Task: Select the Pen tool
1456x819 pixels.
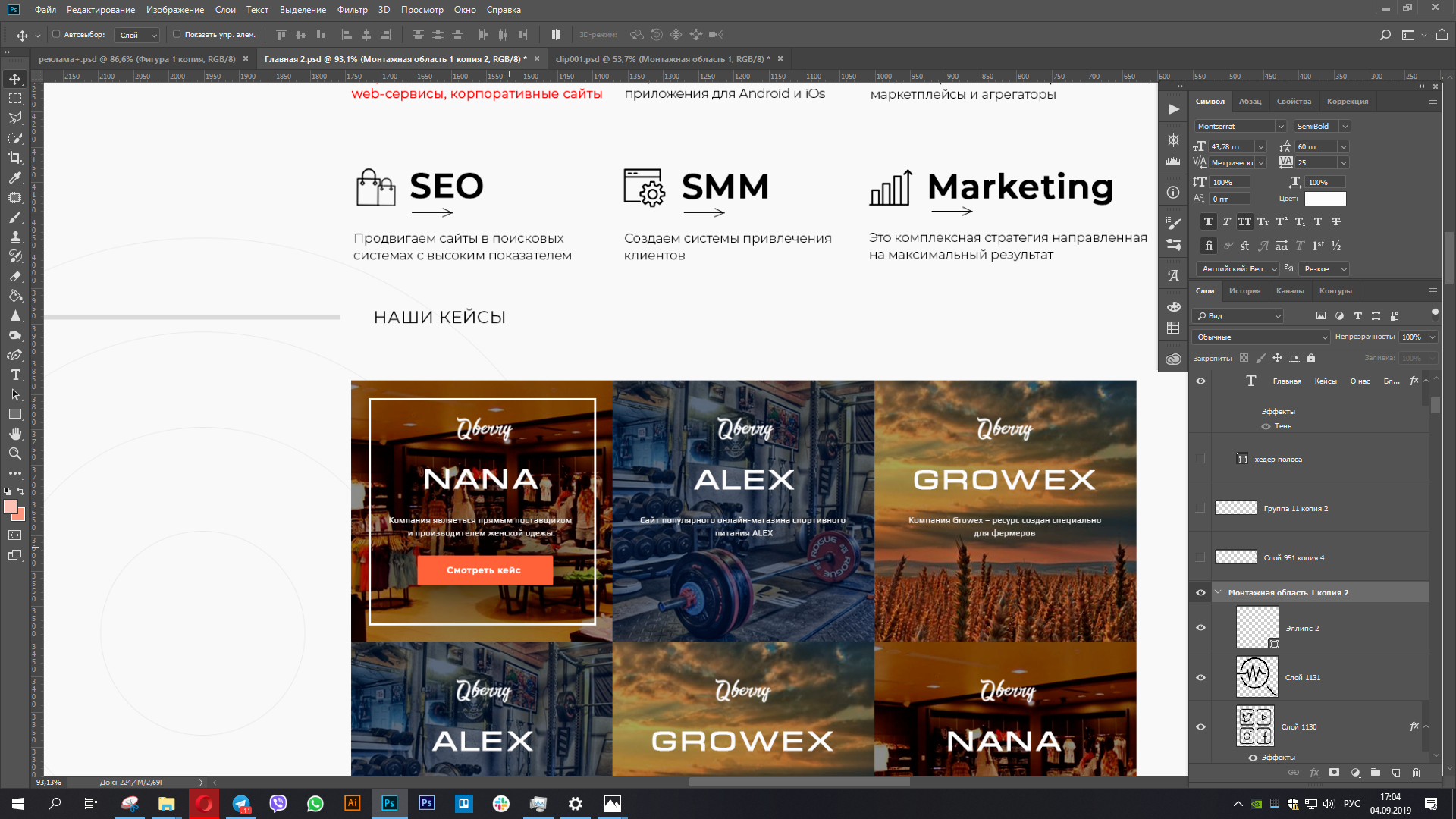Action: [x=15, y=355]
